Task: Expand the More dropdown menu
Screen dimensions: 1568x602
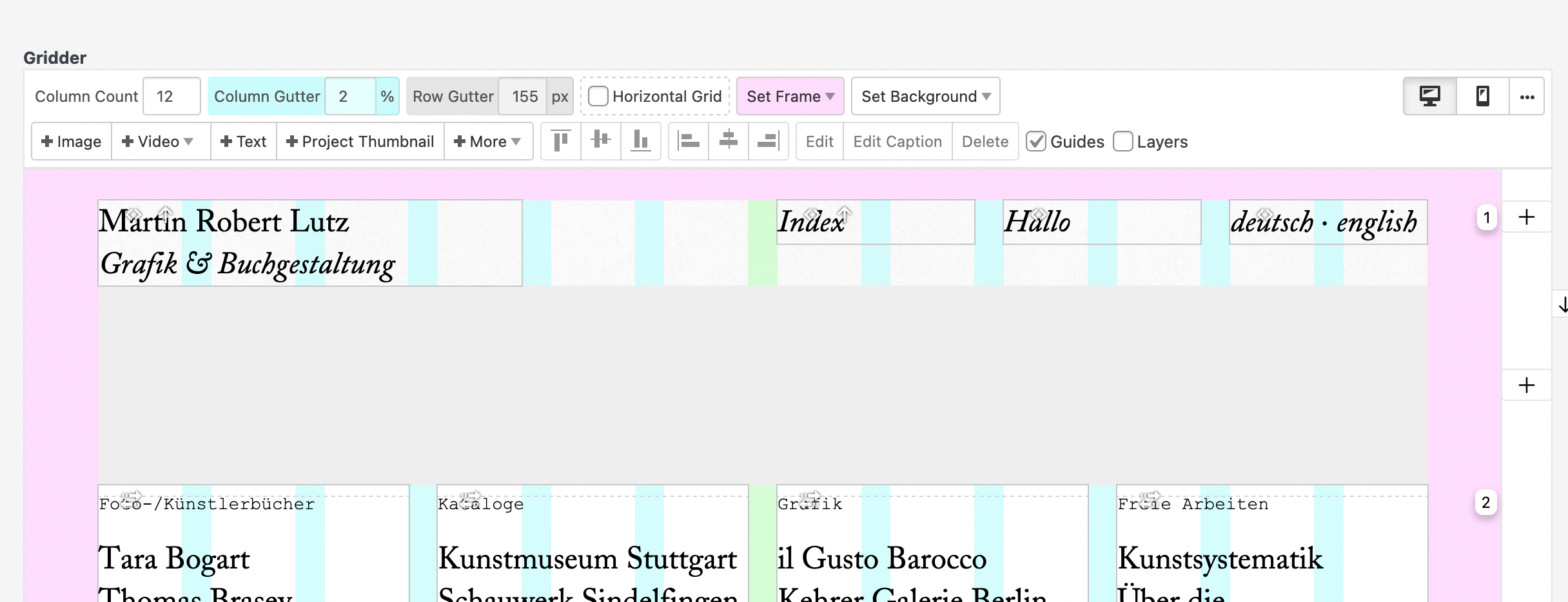Action: point(487,142)
